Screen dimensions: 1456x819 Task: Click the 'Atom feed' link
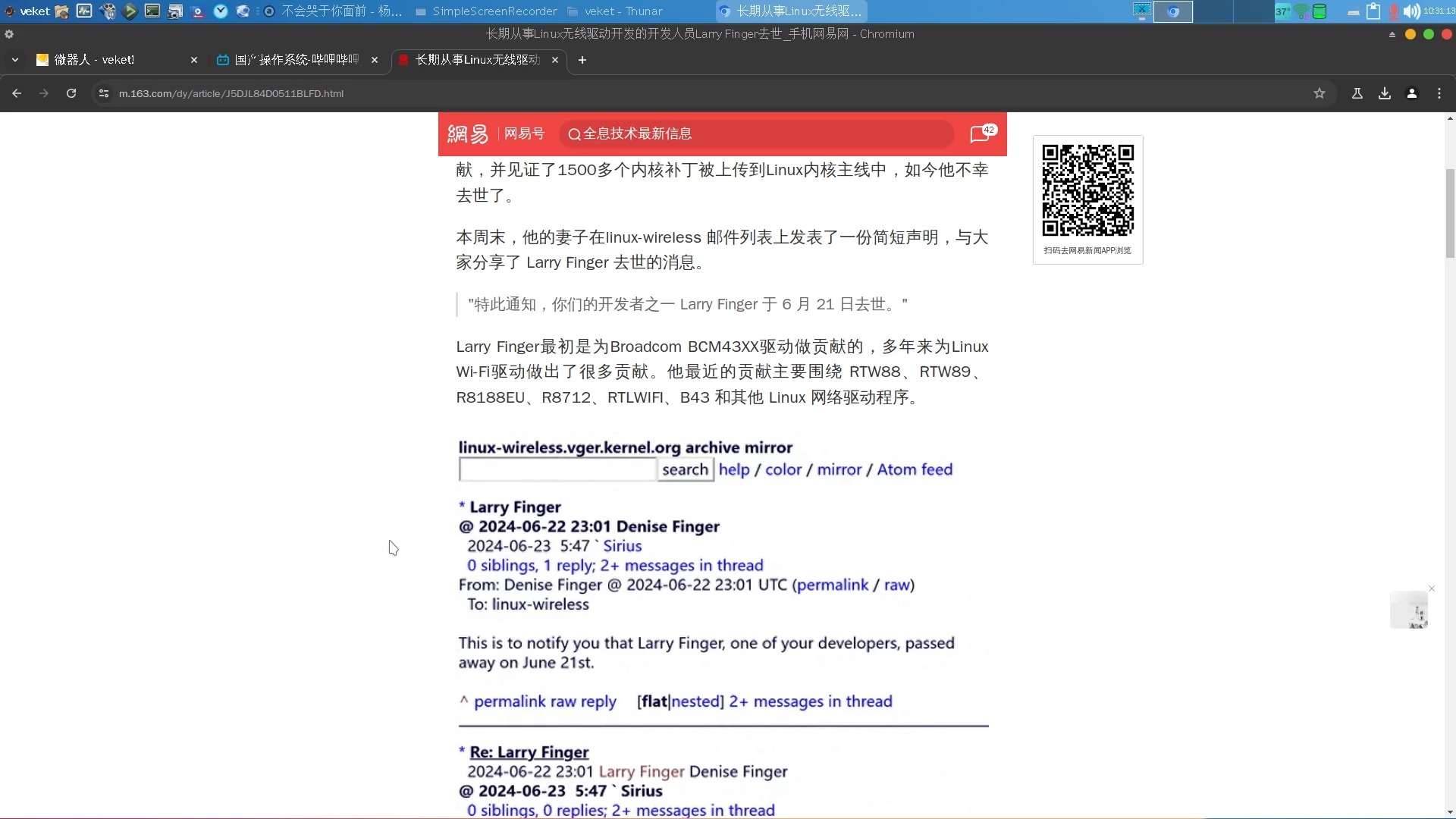[x=915, y=469]
